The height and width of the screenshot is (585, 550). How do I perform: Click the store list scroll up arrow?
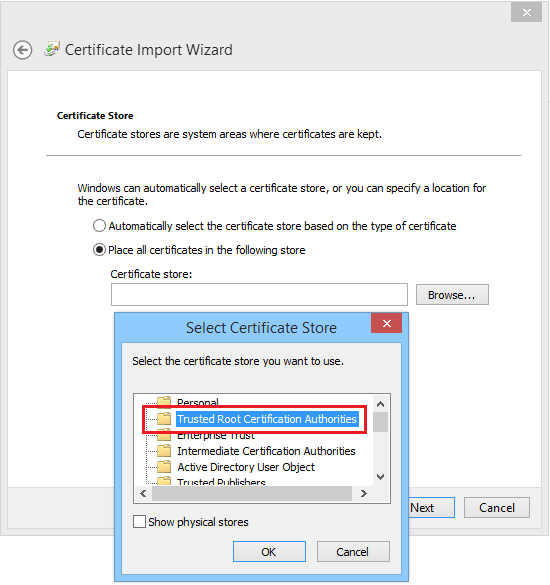[x=380, y=404]
